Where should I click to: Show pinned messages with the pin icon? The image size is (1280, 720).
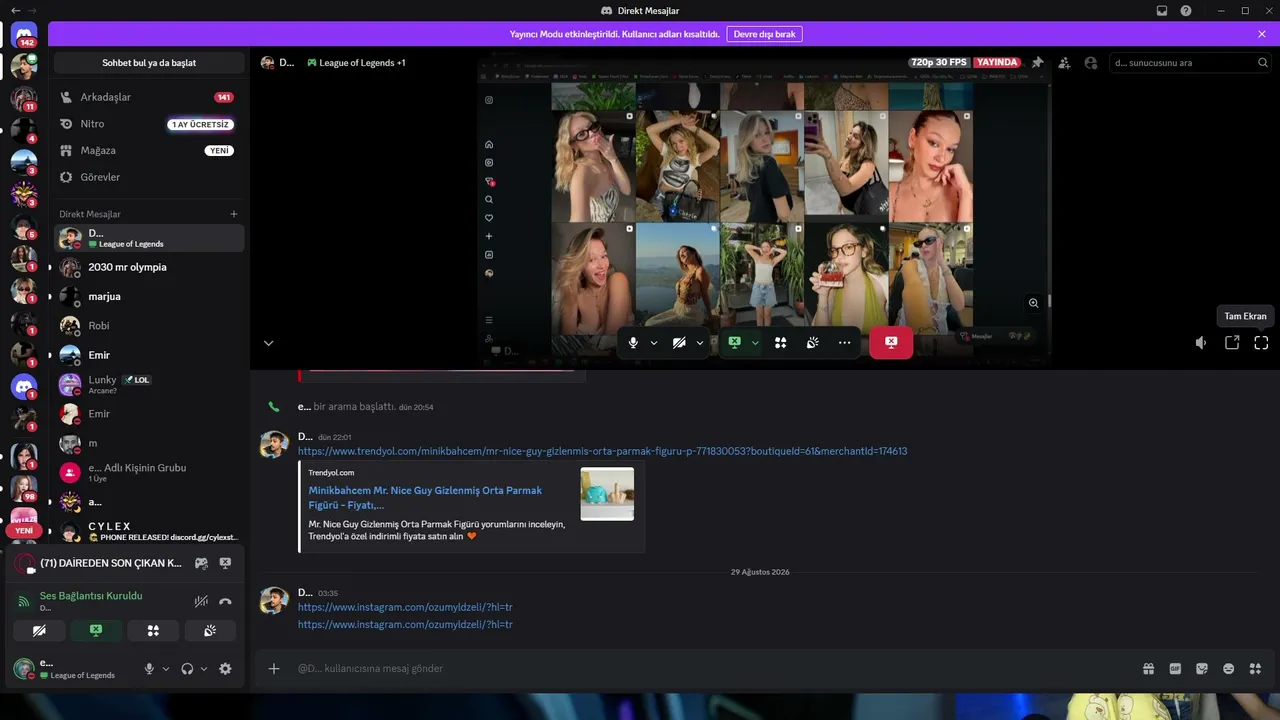tap(1038, 62)
